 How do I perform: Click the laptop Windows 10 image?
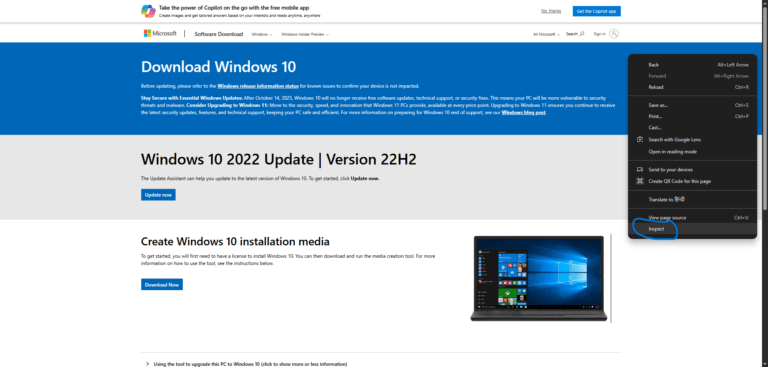click(x=539, y=279)
